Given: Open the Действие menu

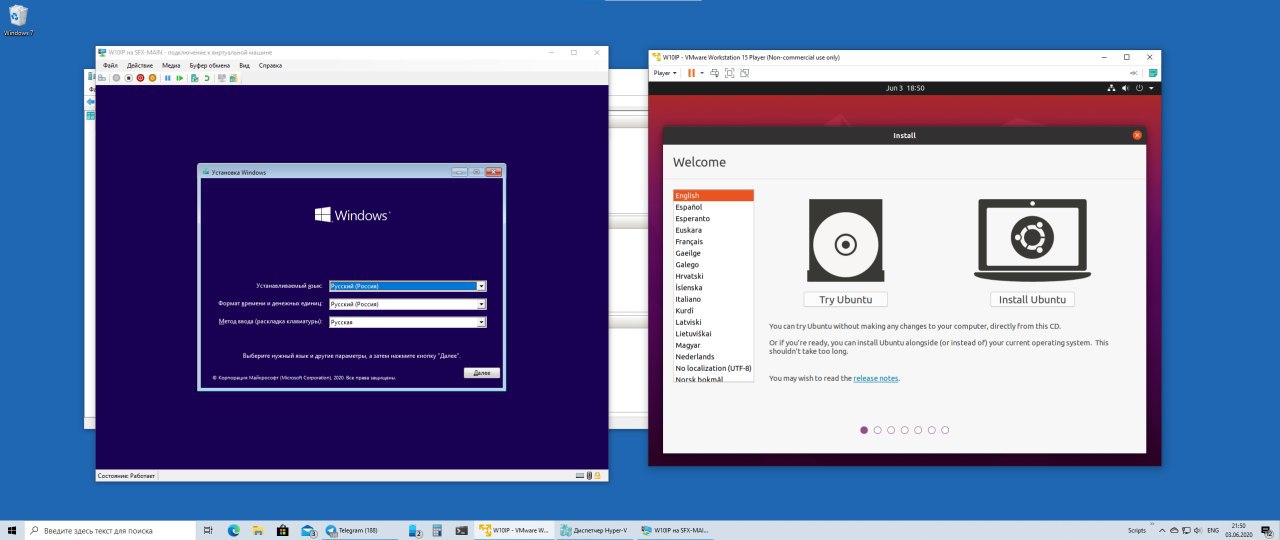Looking at the screenshot, I should [140, 65].
